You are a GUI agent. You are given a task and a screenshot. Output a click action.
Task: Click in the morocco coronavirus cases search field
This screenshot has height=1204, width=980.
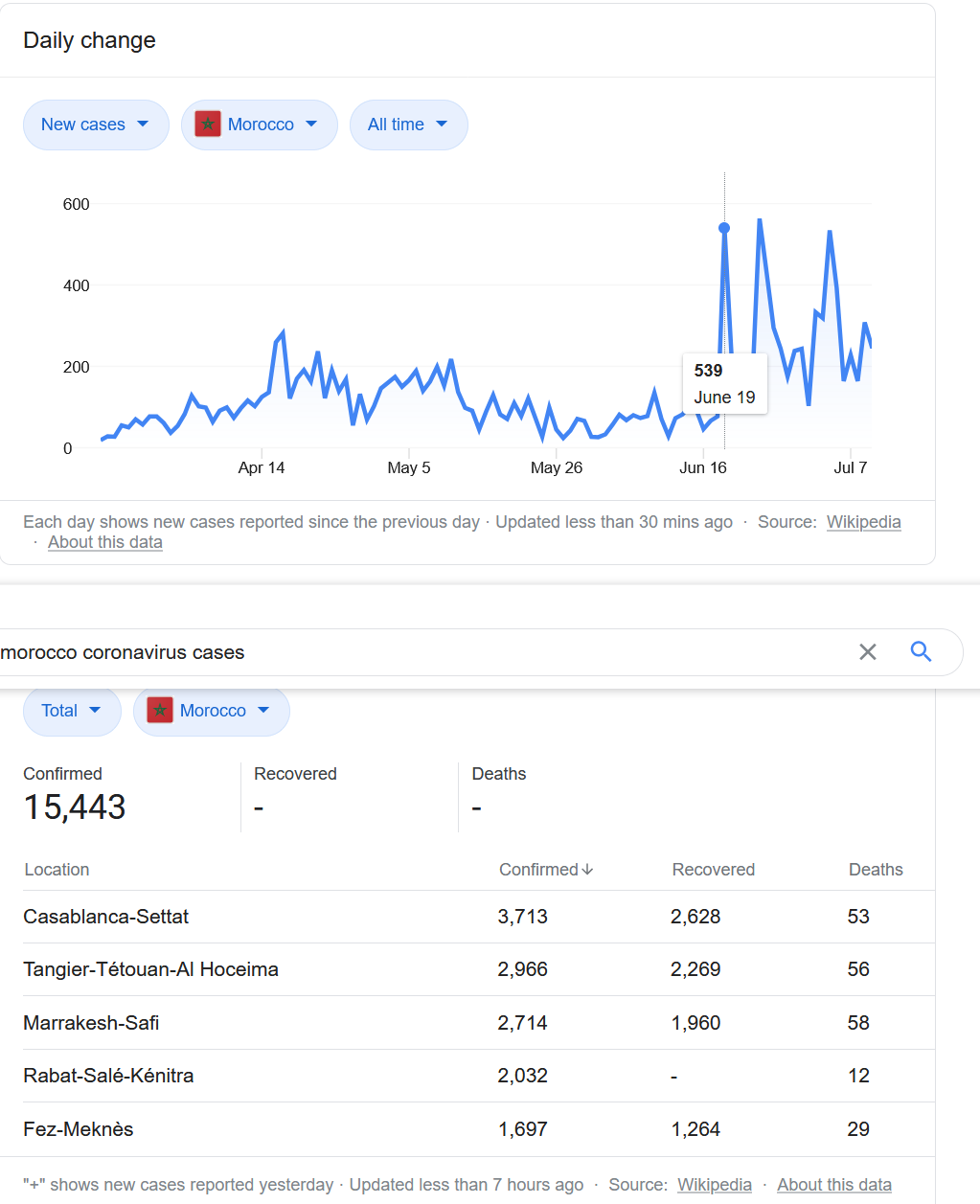(422, 652)
